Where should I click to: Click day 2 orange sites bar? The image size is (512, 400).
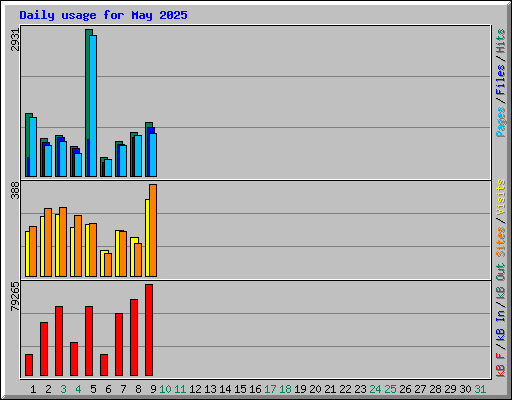tap(48, 242)
